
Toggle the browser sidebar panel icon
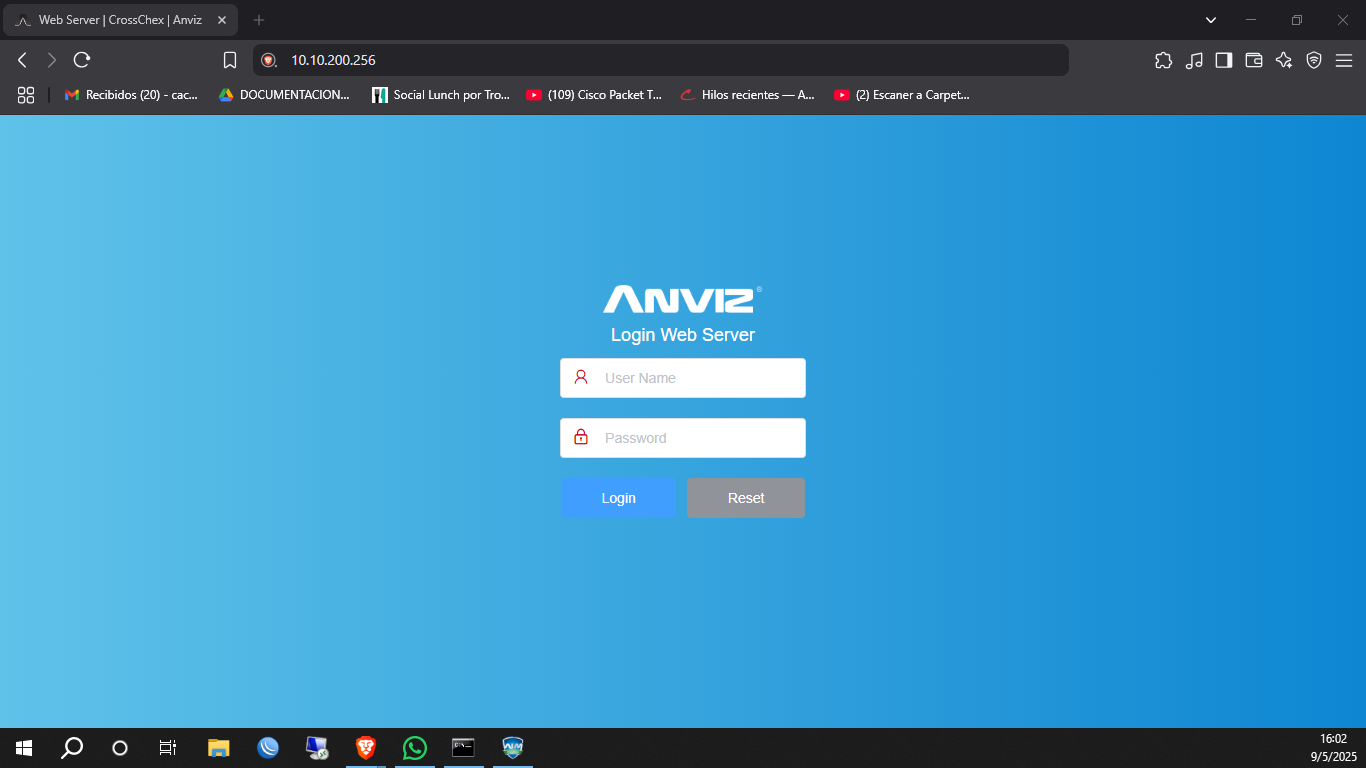1224,60
